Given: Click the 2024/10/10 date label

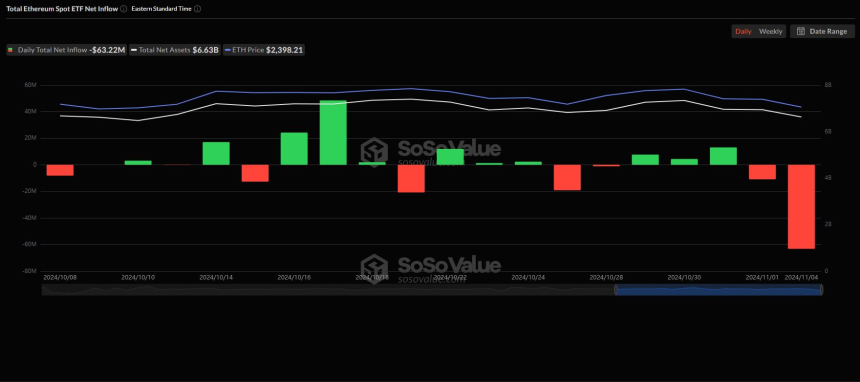Looking at the screenshot, I should [138, 278].
